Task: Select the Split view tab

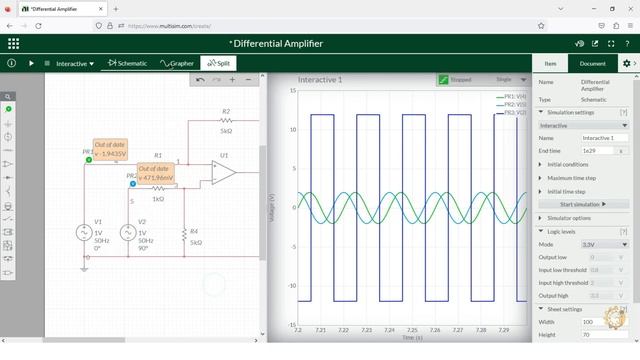Action: (218, 63)
